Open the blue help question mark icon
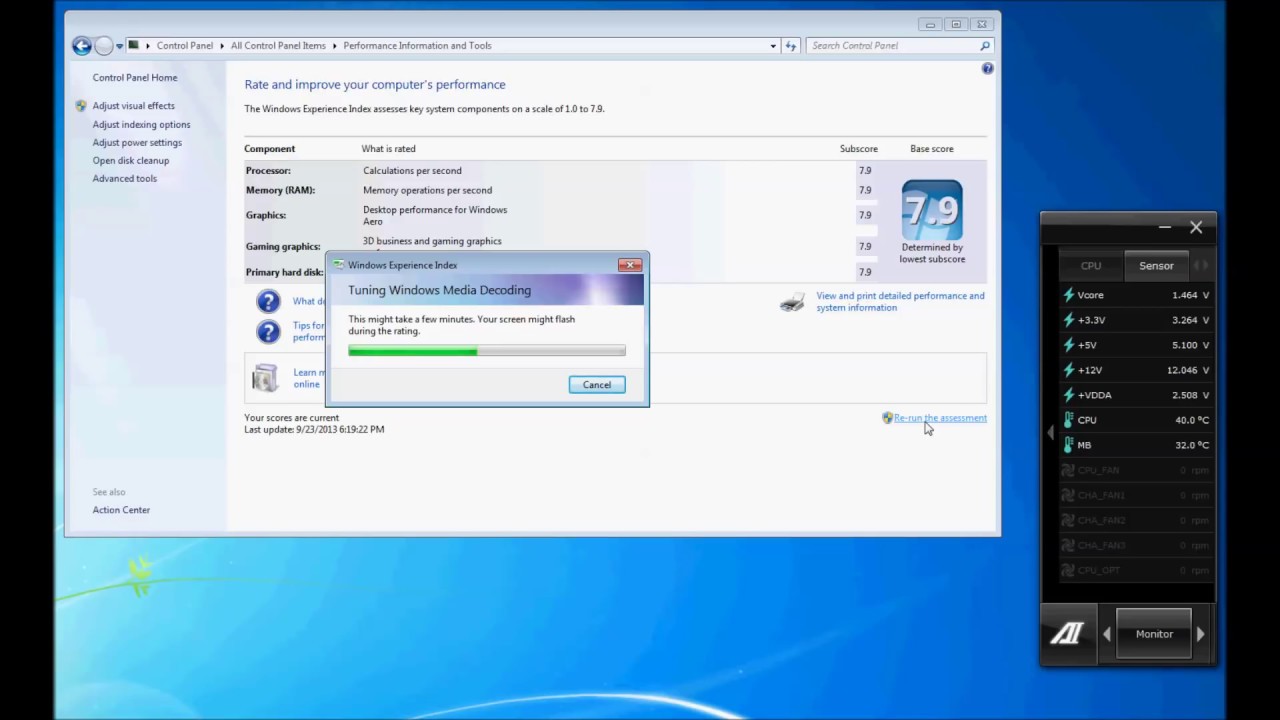Image resolution: width=1280 pixels, height=720 pixels. pyautogui.click(x=987, y=68)
